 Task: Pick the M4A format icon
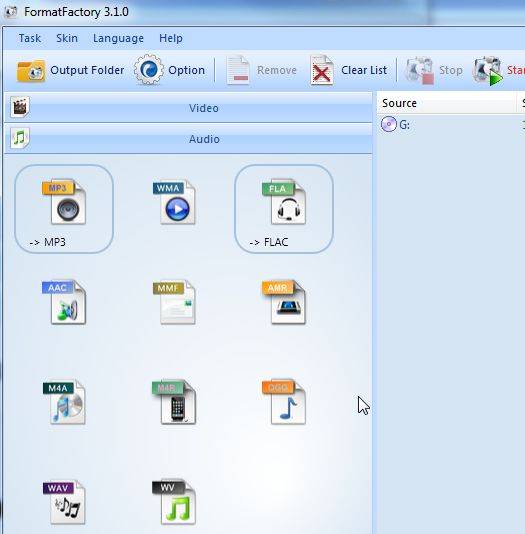click(64, 402)
